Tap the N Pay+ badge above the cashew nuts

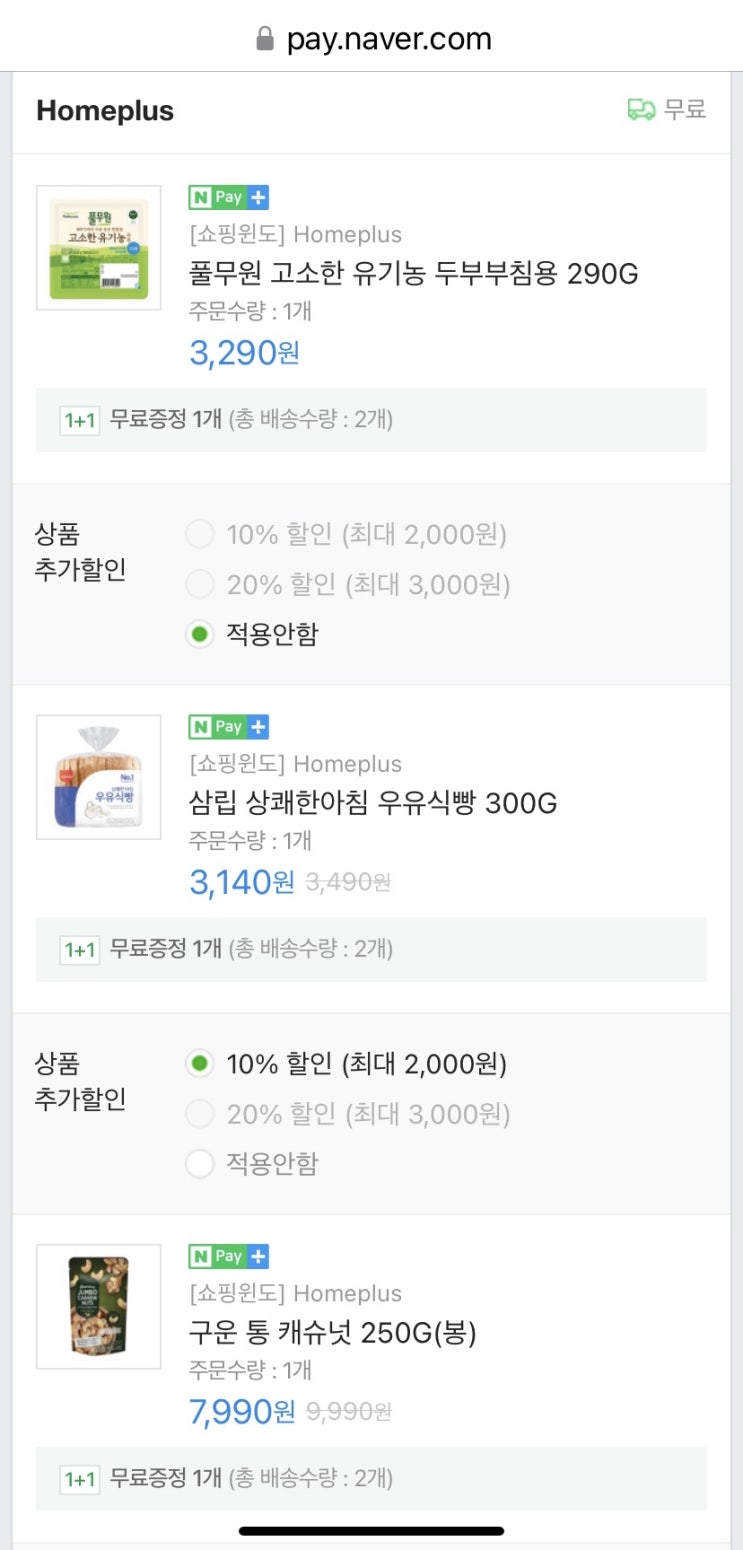[229, 1257]
